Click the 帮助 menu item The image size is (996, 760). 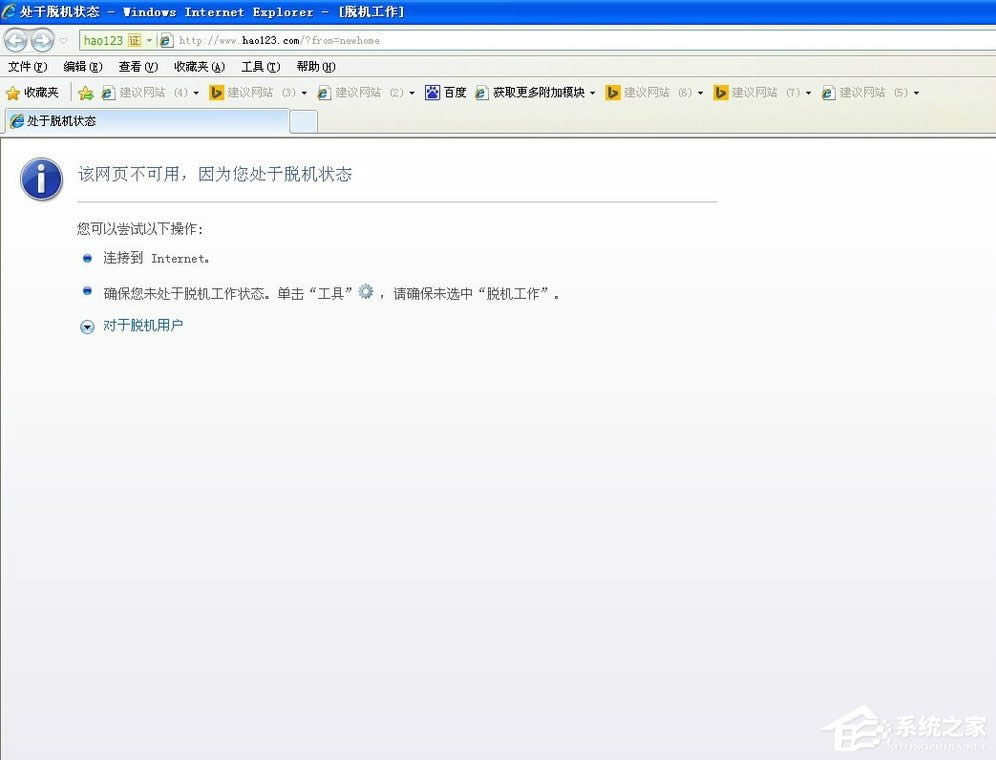[x=315, y=67]
